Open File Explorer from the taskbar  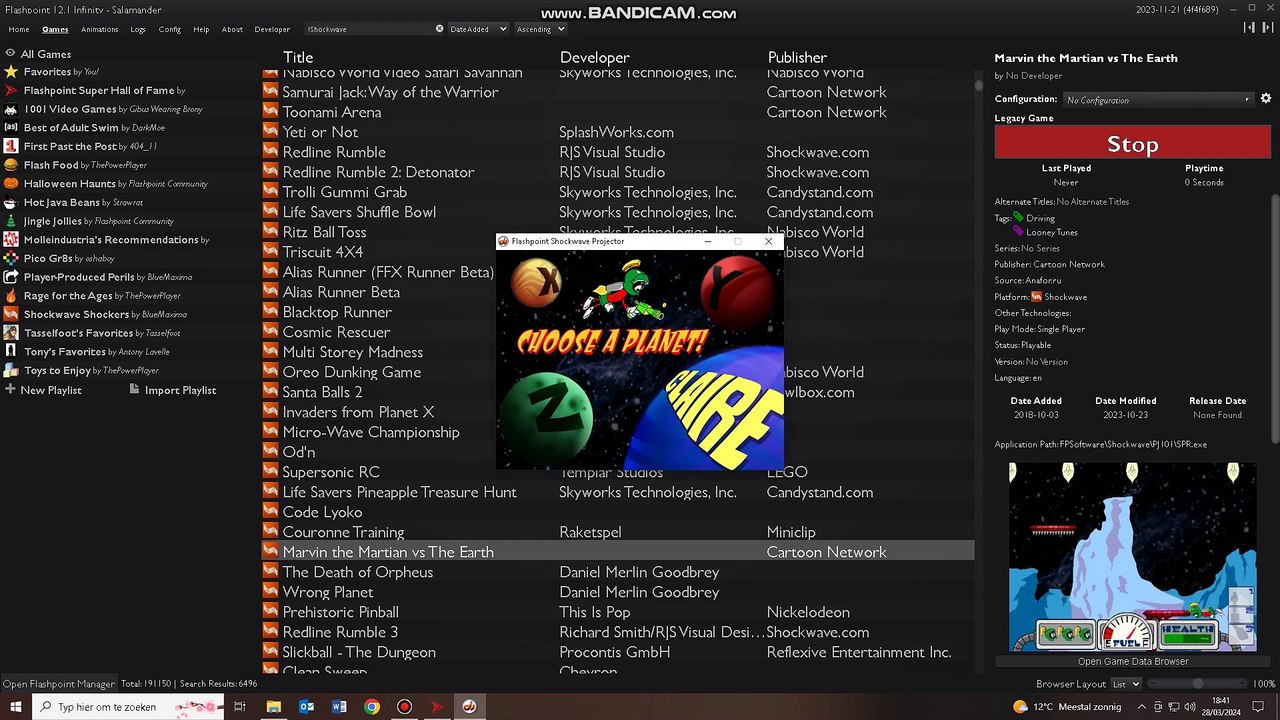(273, 707)
